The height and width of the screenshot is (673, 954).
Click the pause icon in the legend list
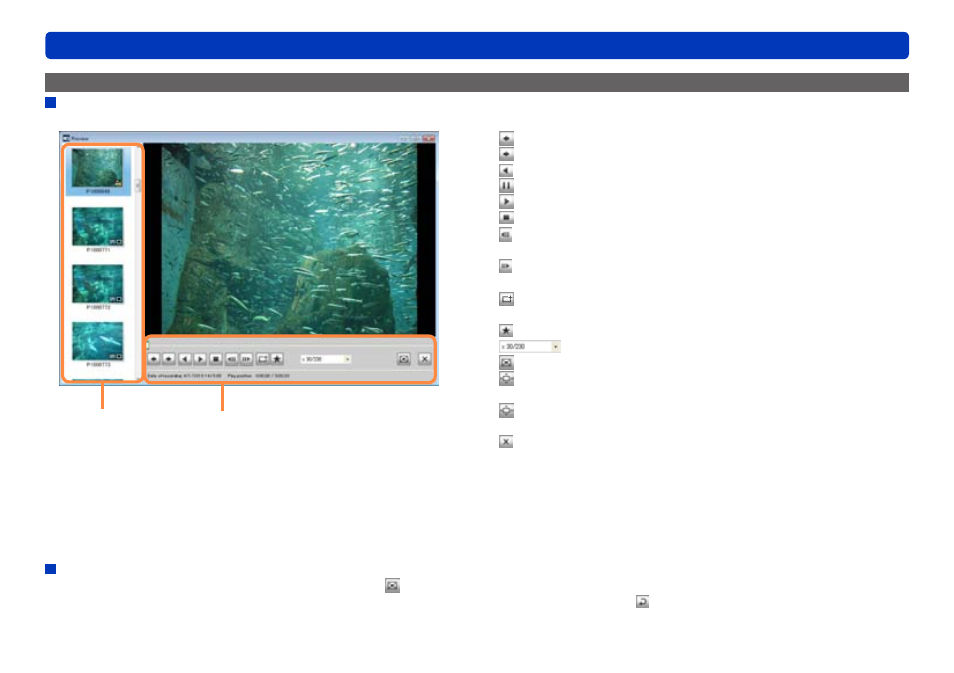click(x=506, y=186)
